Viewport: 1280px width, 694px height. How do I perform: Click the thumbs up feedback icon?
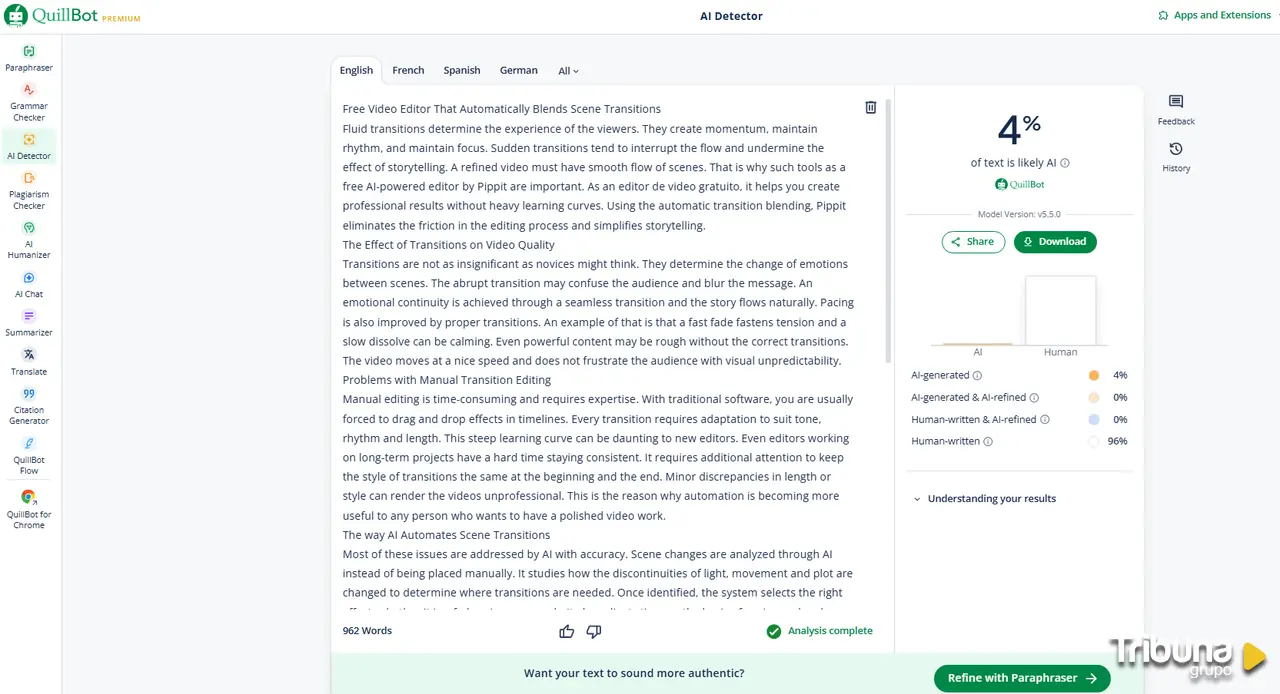pos(567,631)
